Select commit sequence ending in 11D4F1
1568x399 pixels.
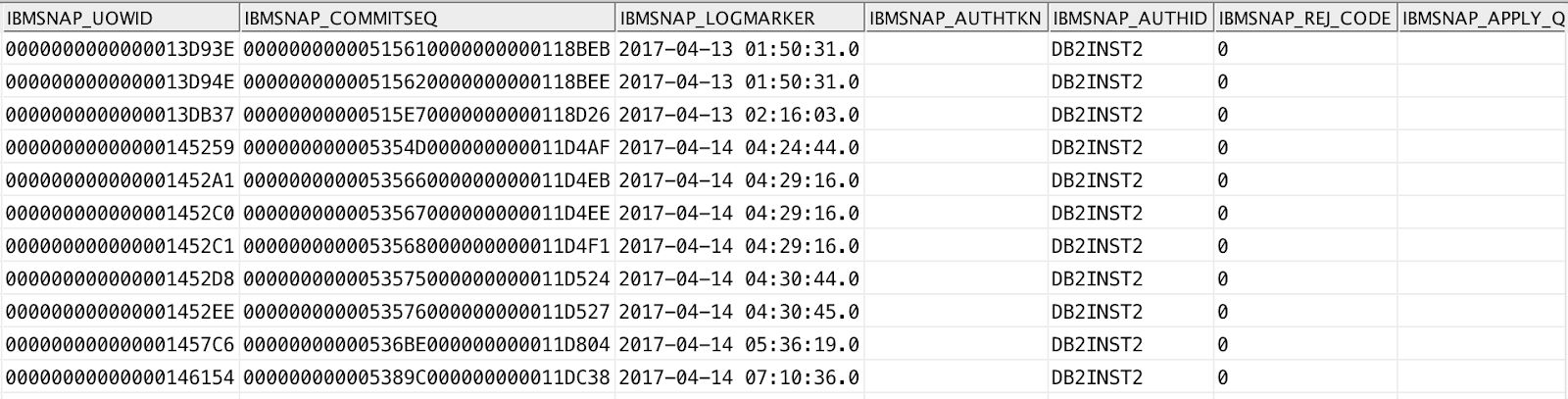[x=427, y=246]
